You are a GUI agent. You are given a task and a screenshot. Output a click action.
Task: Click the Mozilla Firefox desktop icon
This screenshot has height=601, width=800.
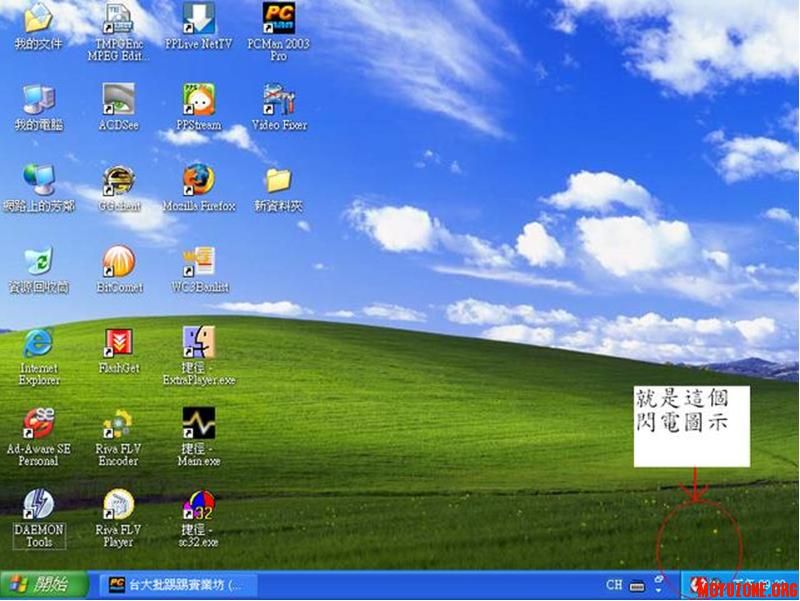click(x=198, y=181)
